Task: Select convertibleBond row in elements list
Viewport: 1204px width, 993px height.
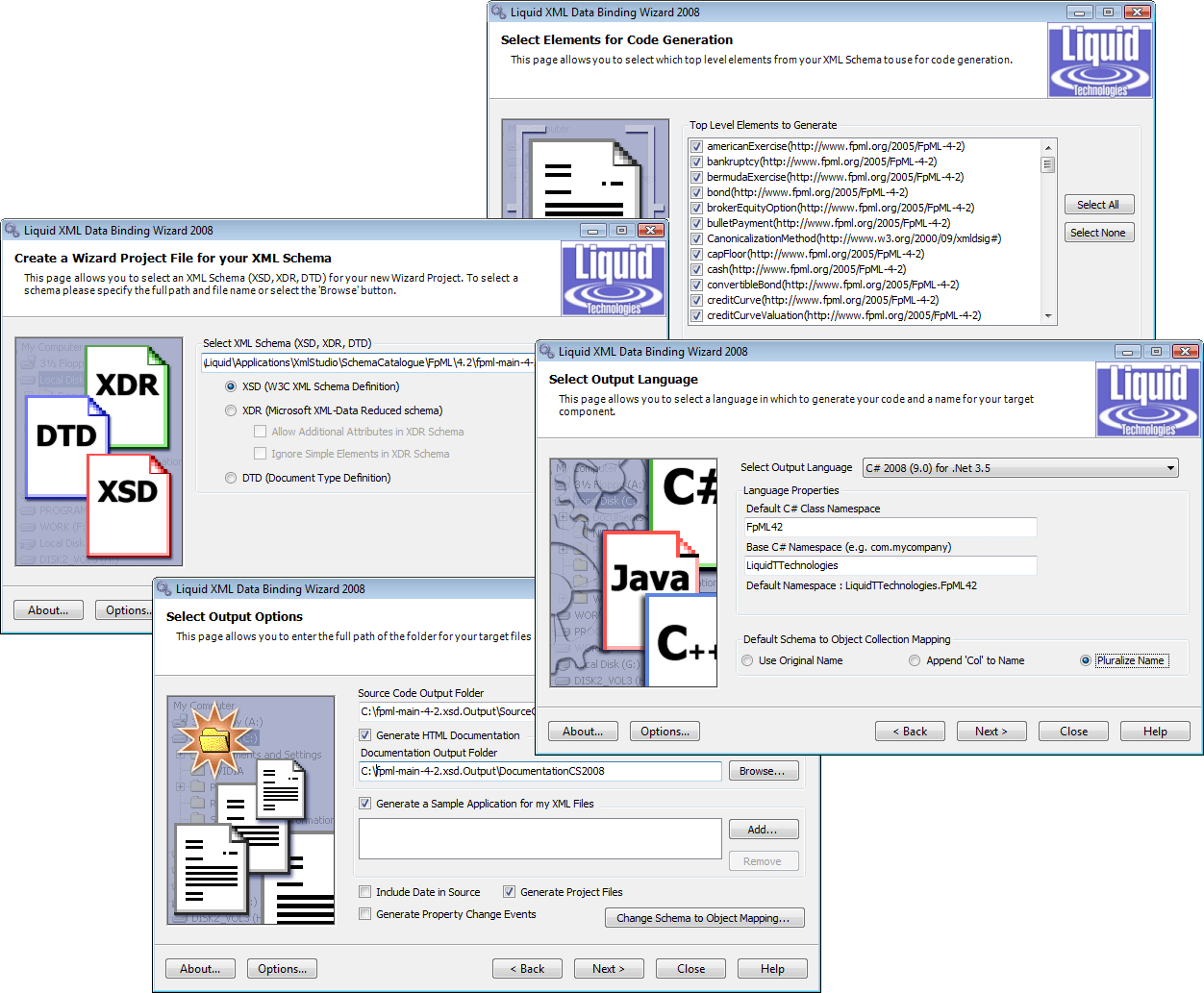Action: (x=833, y=285)
